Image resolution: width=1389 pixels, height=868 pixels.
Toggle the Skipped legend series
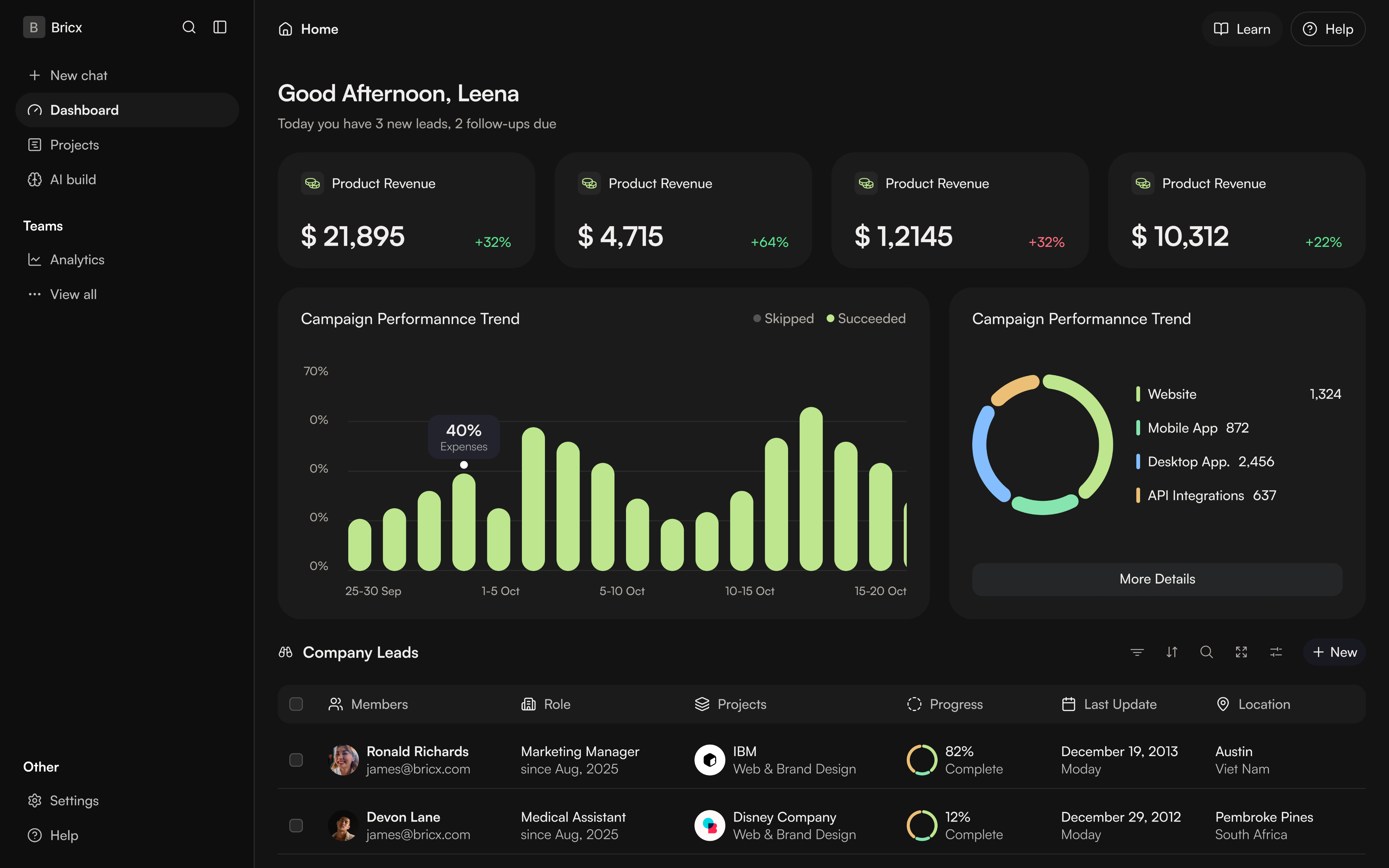coord(783,319)
